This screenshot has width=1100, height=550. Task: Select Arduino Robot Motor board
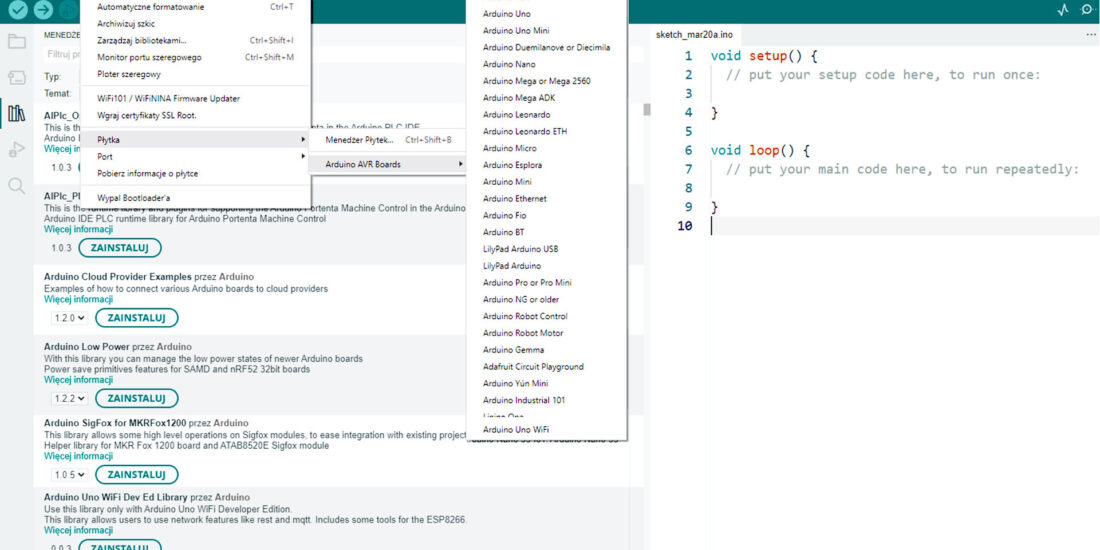(546, 334)
